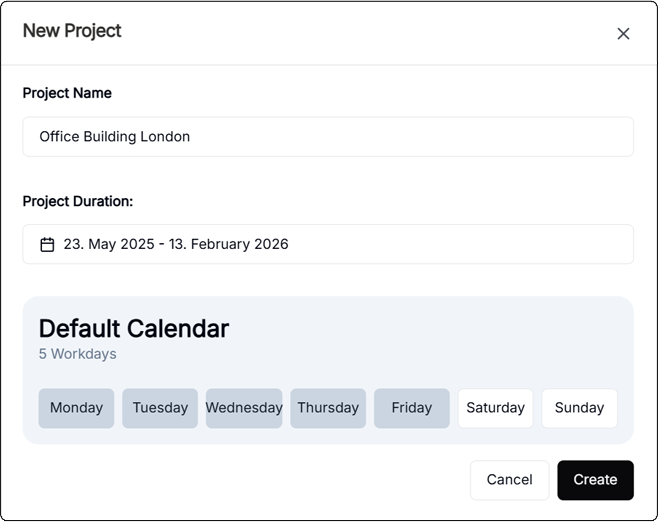Disable Tuesday in the Default Calendar

coord(160,408)
